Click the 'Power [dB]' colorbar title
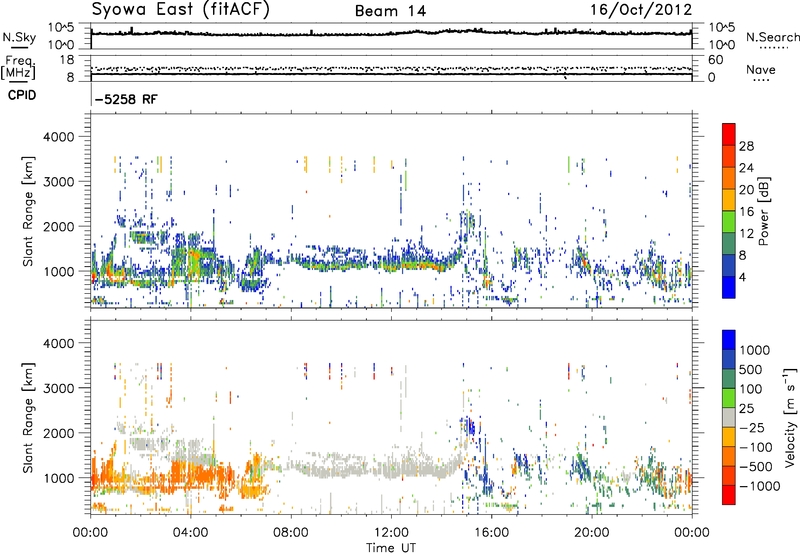The image size is (800, 554). [x=764, y=211]
